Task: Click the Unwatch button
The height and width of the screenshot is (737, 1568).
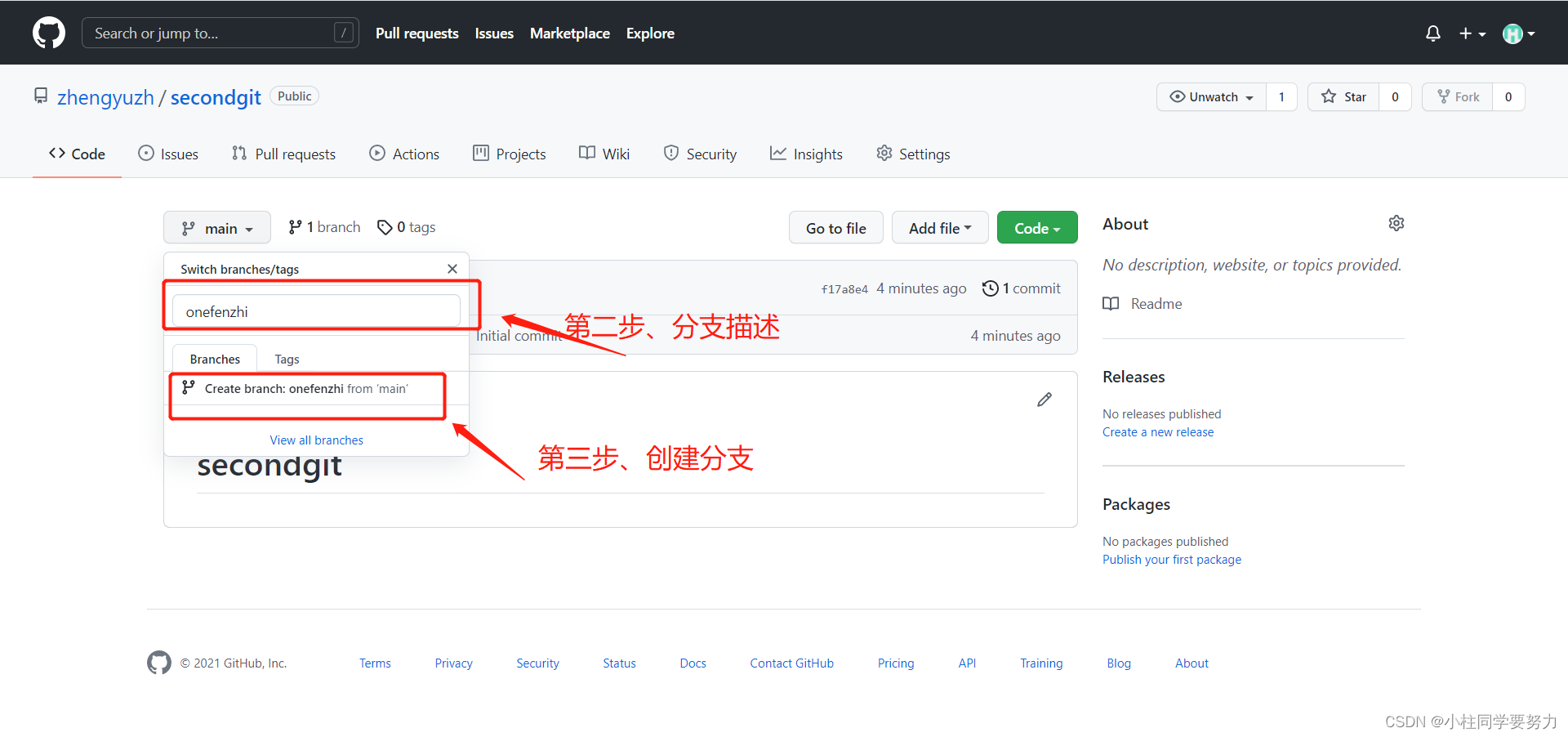Action: (x=1212, y=96)
